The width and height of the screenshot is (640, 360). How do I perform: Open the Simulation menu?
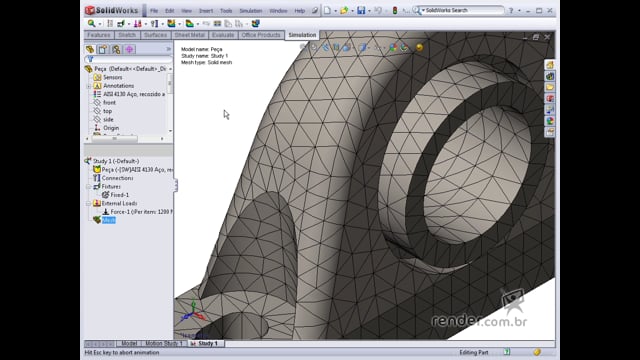coord(251,11)
